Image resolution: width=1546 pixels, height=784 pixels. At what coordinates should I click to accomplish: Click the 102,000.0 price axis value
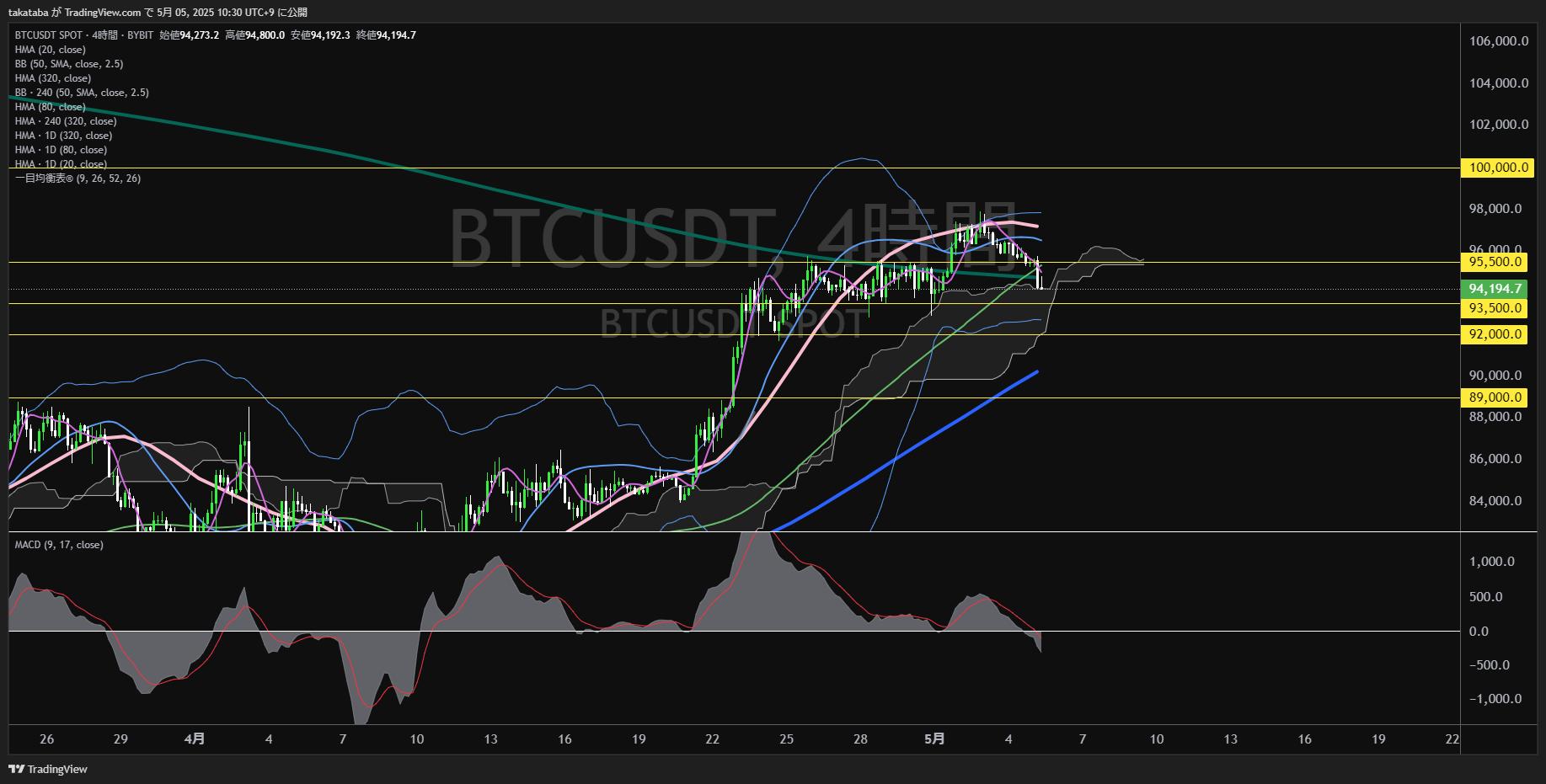pyautogui.click(x=1499, y=125)
